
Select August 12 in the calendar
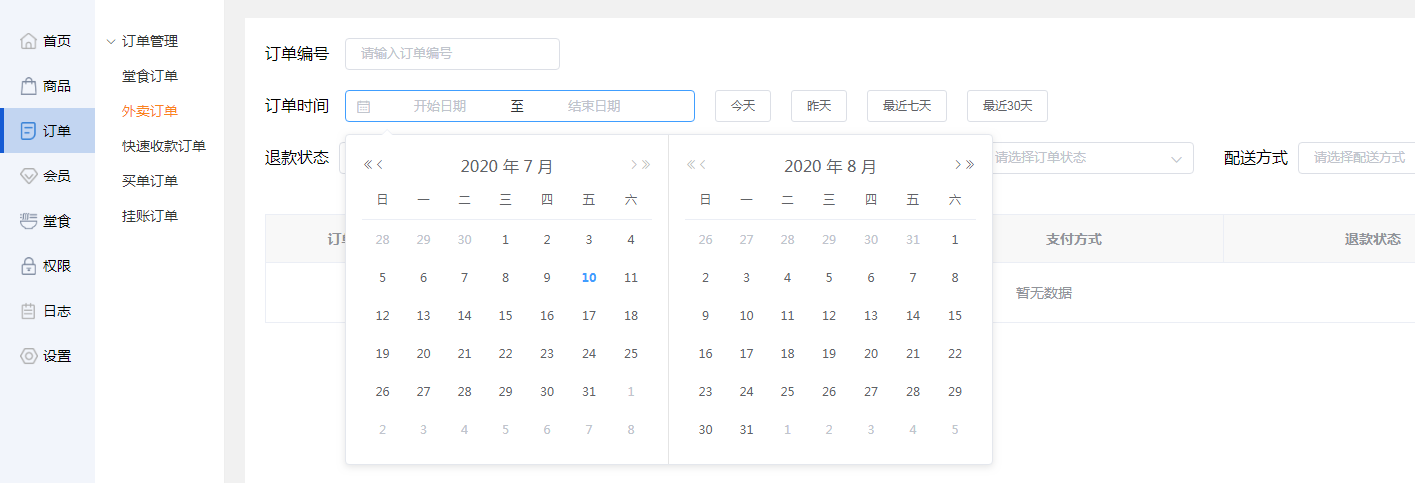click(x=829, y=316)
